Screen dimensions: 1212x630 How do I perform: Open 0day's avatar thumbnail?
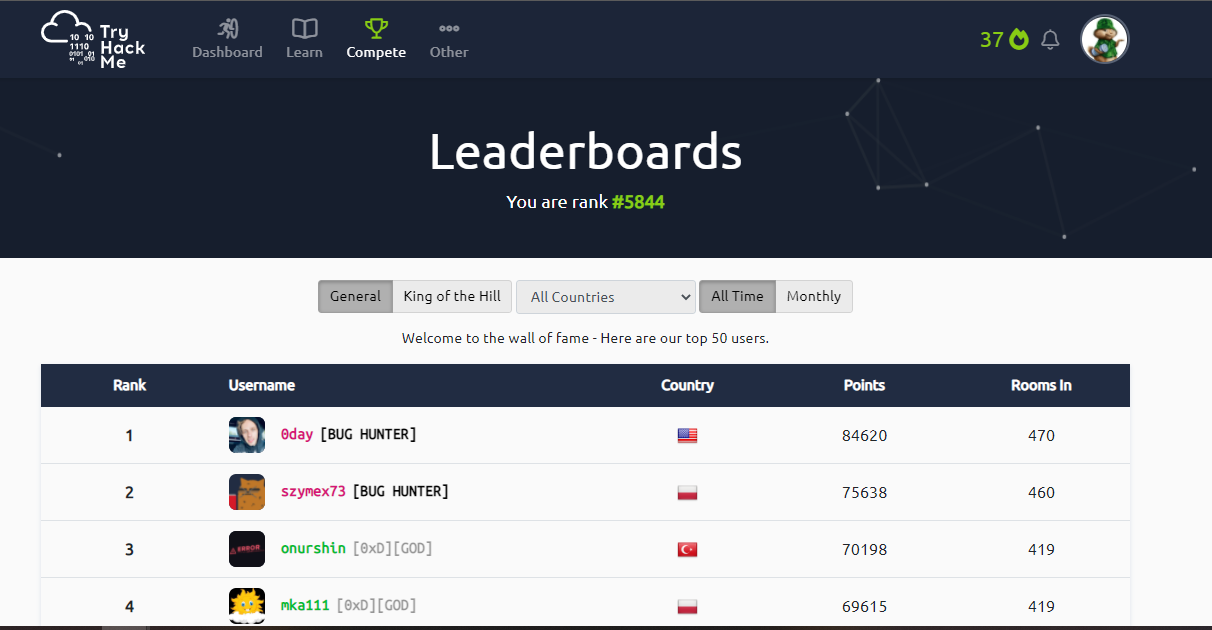[x=247, y=435]
